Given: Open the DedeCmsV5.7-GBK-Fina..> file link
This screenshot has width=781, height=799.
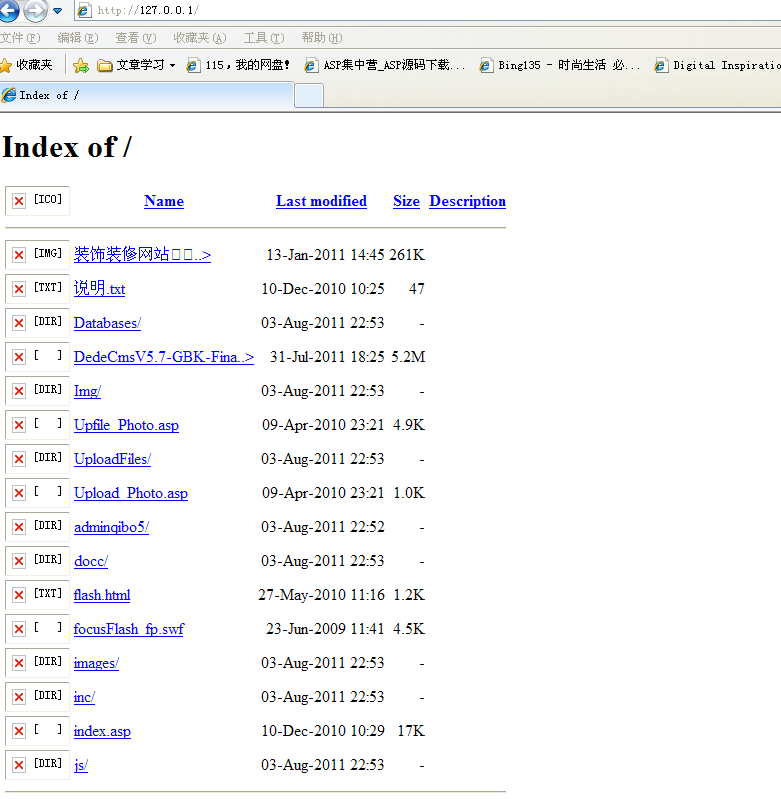Looking at the screenshot, I should (164, 357).
